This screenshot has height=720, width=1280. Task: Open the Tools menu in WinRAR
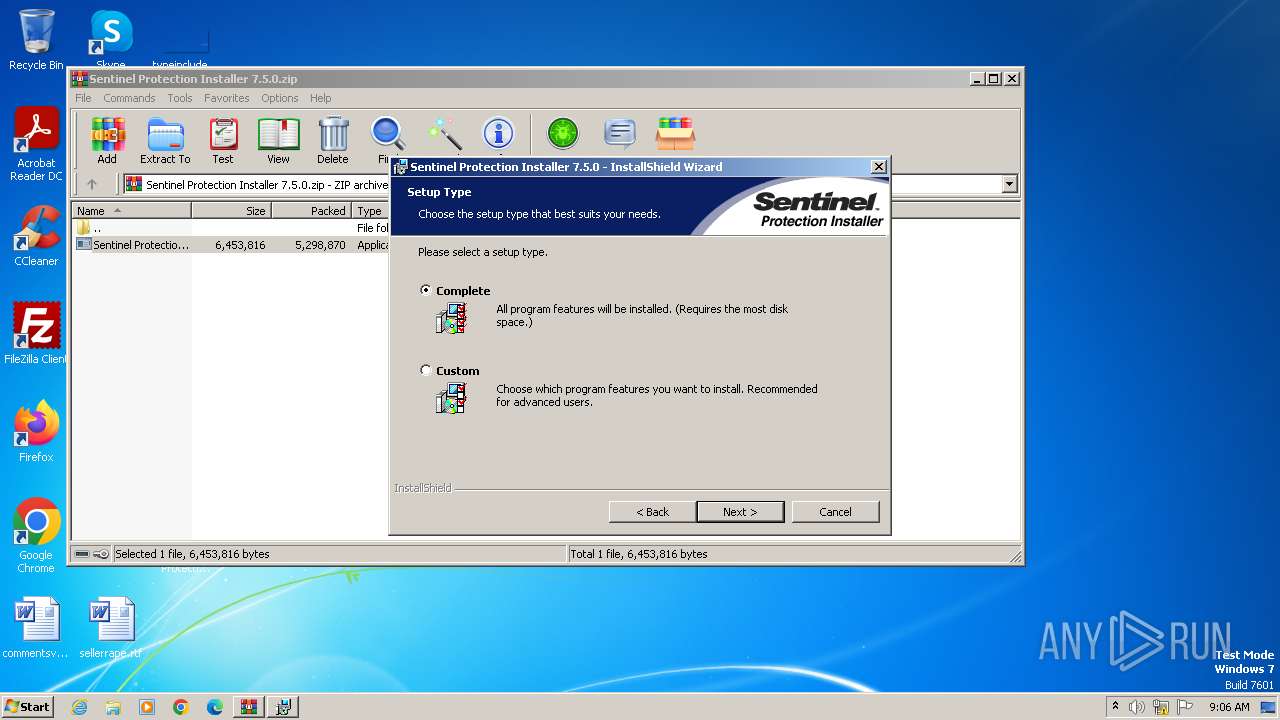click(180, 98)
